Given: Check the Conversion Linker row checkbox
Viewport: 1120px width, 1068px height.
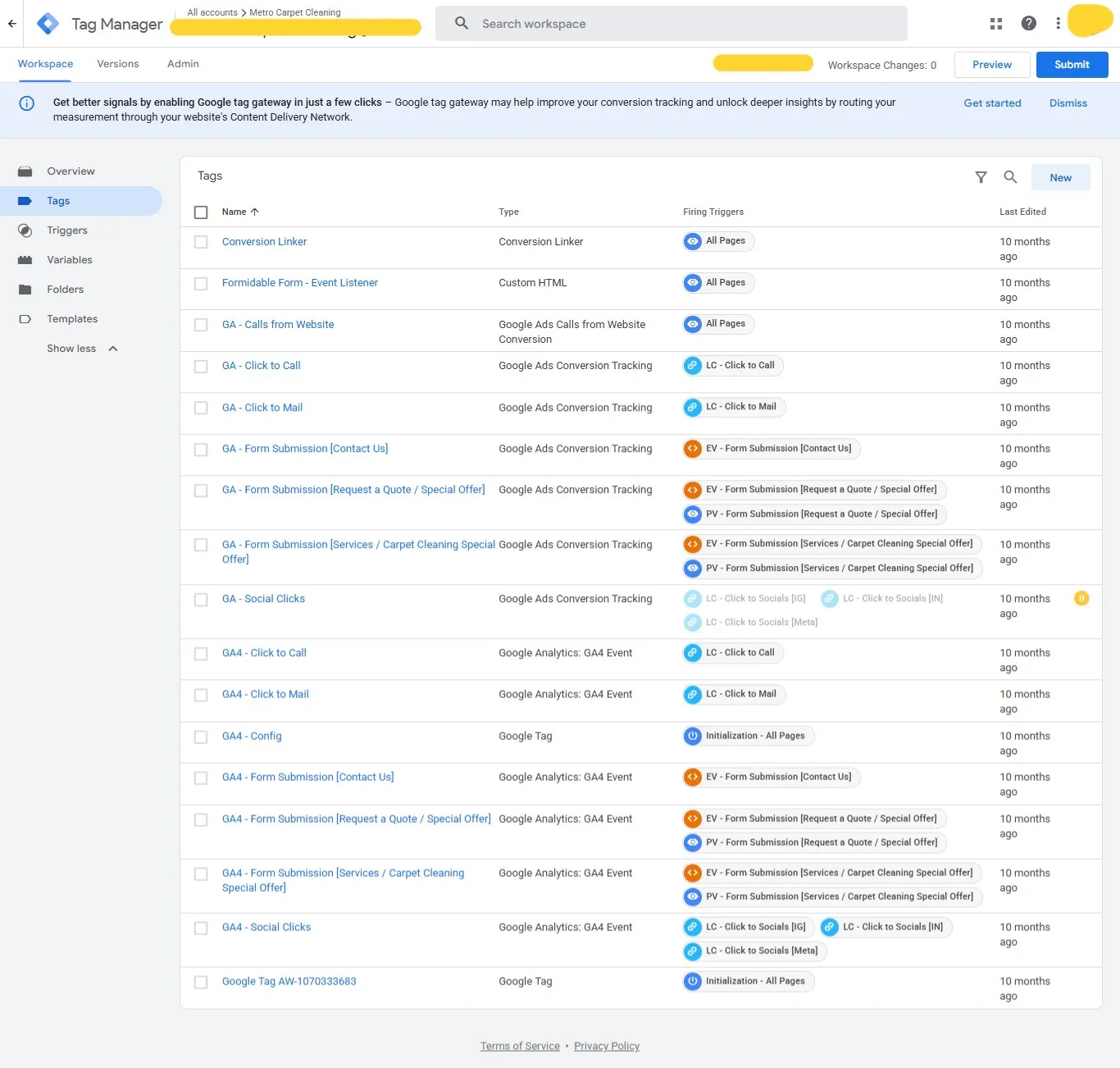Looking at the screenshot, I should tap(201, 242).
